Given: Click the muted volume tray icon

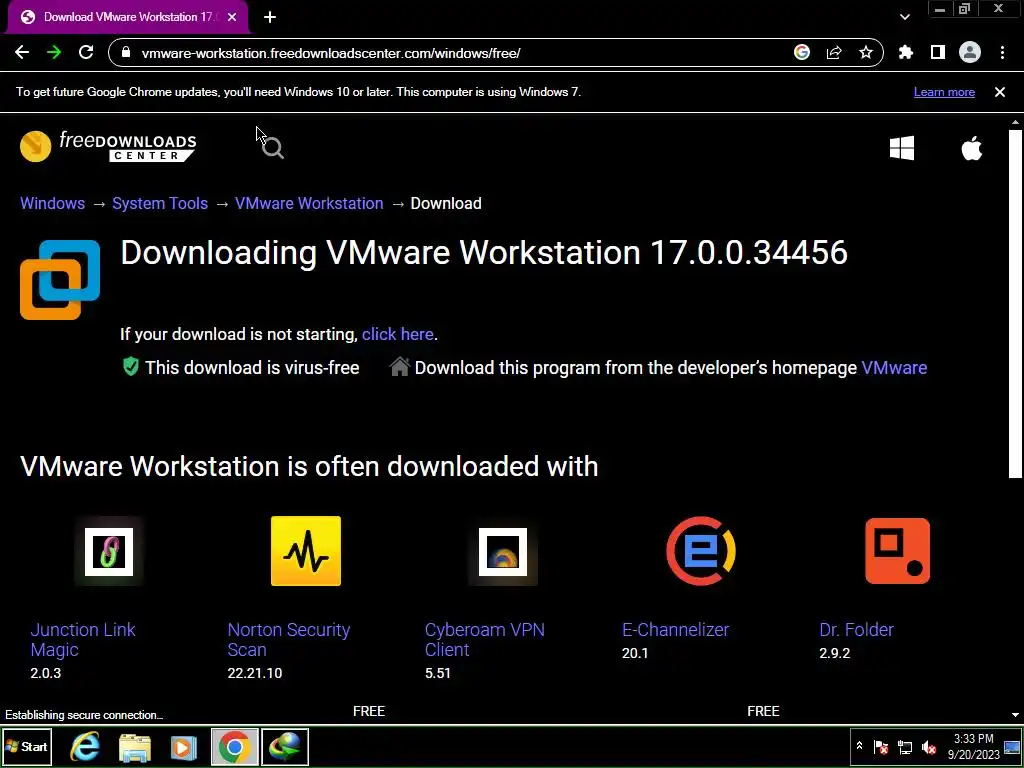Looking at the screenshot, I should pyautogui.click(x=929, y=747).
